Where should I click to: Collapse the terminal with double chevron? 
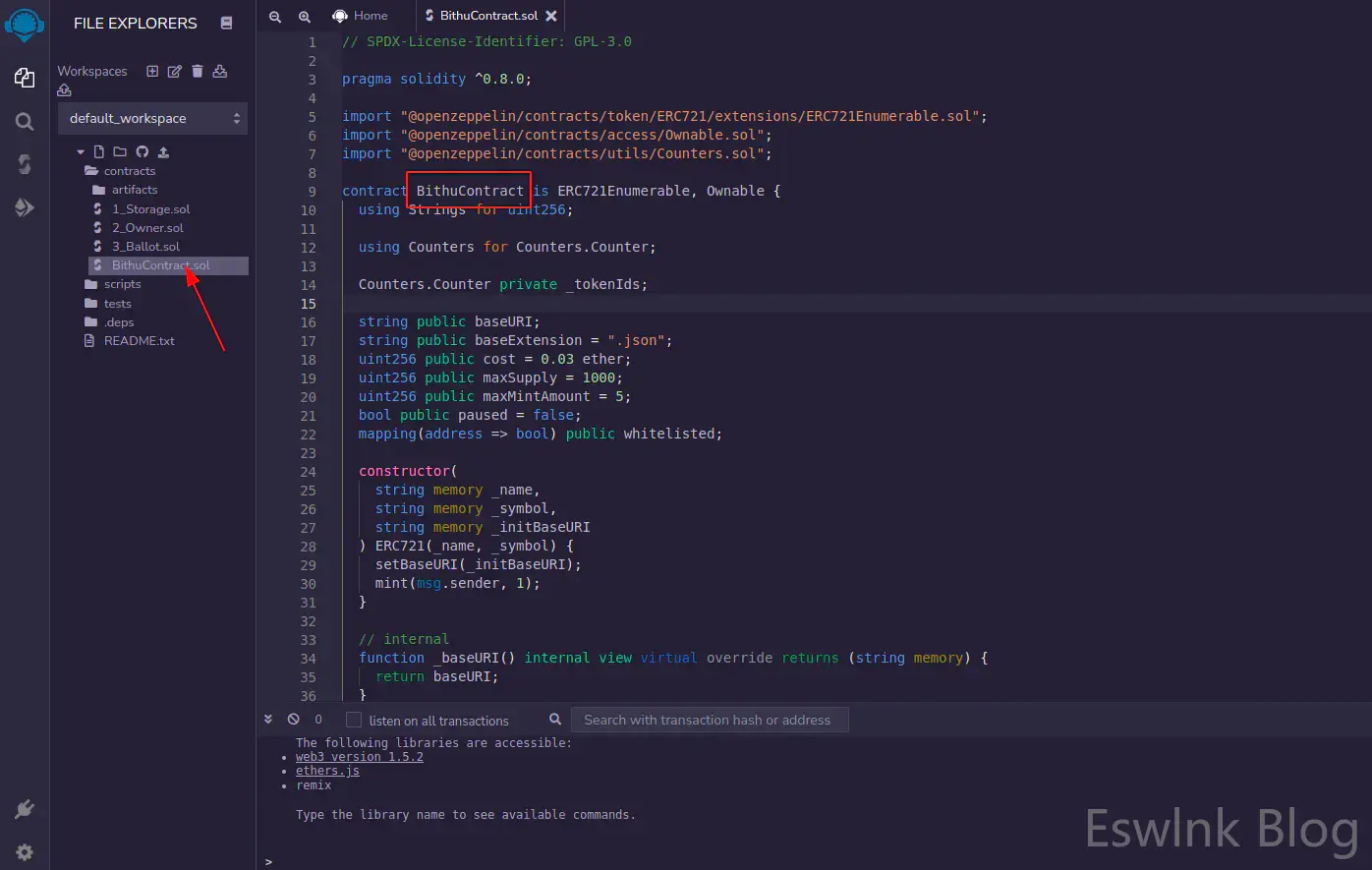268,720
